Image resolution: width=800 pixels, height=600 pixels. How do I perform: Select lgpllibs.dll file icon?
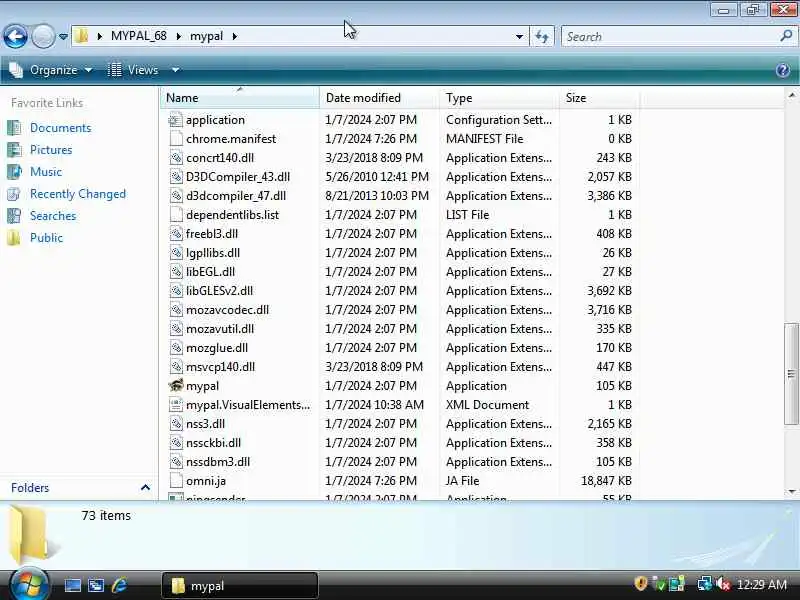pos(175,253)
